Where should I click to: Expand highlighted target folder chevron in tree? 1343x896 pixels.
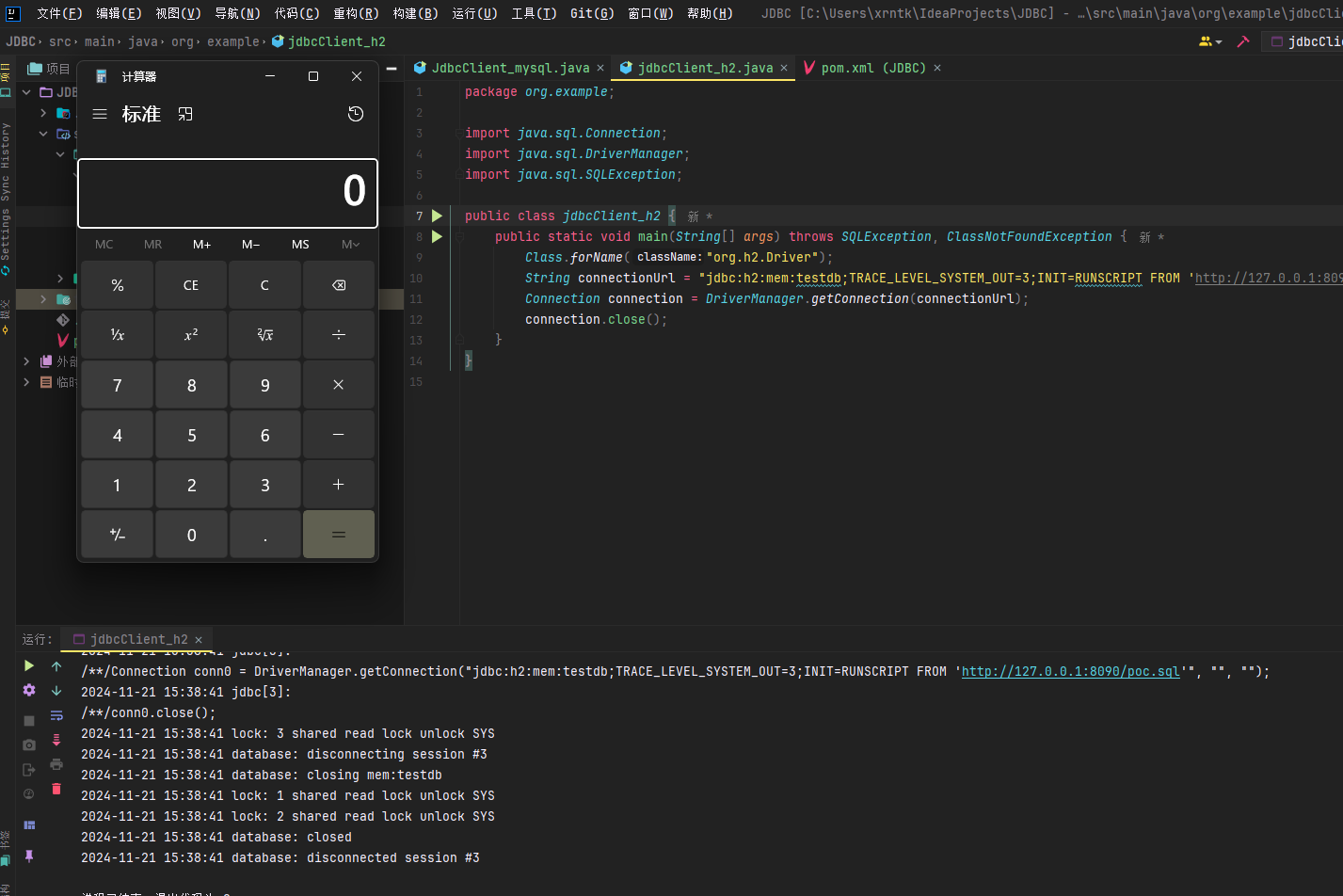[x=43, y=299]
